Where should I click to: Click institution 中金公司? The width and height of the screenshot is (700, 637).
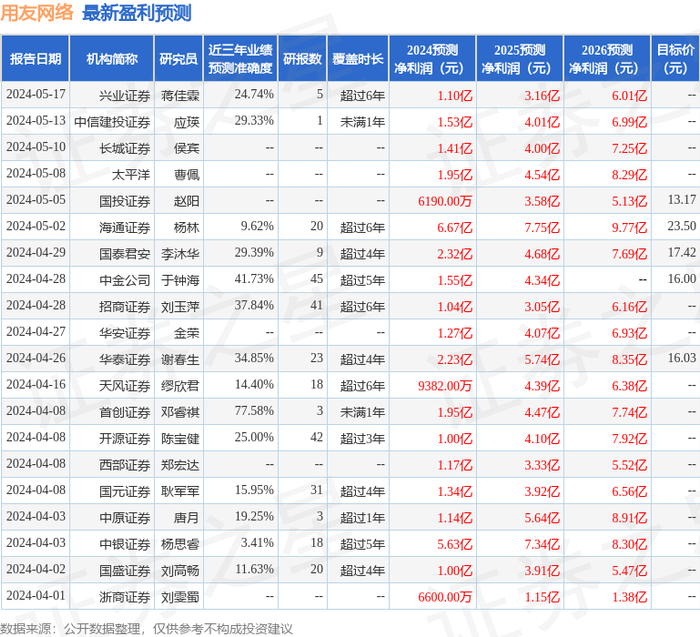click(x=125, y=280)
